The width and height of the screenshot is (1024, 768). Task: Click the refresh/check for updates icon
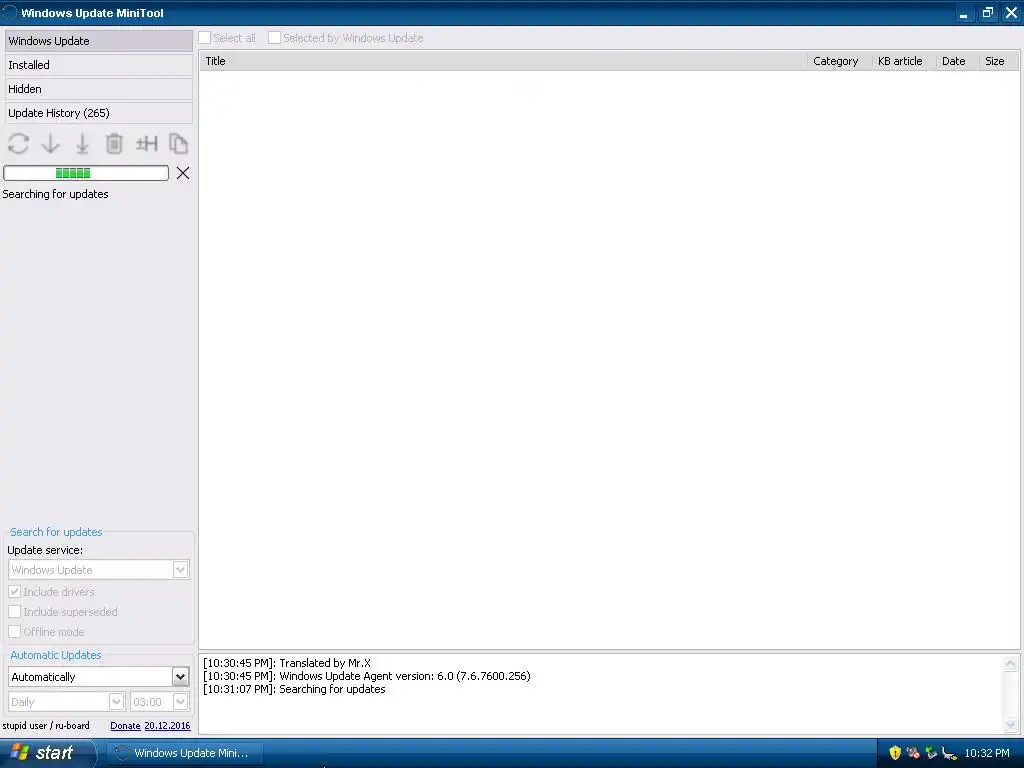pyautogui.click(x=18, y=144)
